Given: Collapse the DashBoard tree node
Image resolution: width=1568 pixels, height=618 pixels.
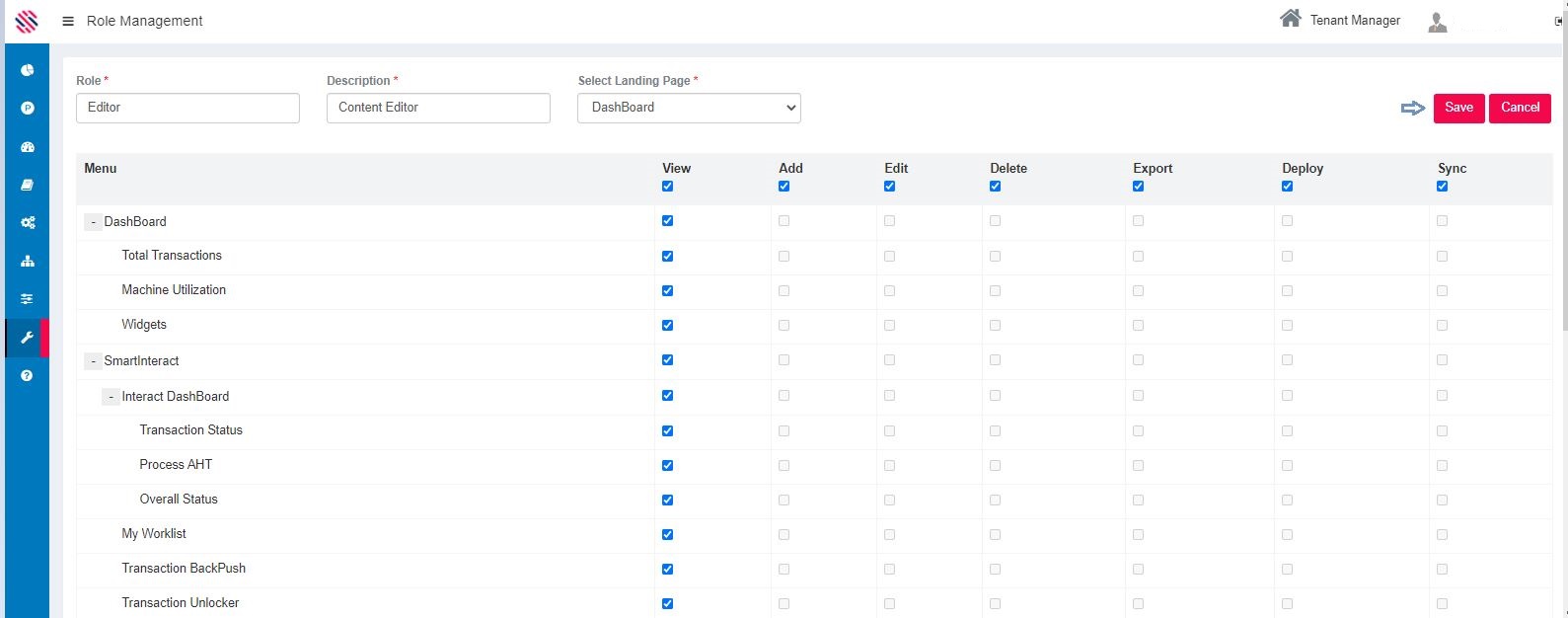Looking at the screenshot, I should (x=94, y=222).
